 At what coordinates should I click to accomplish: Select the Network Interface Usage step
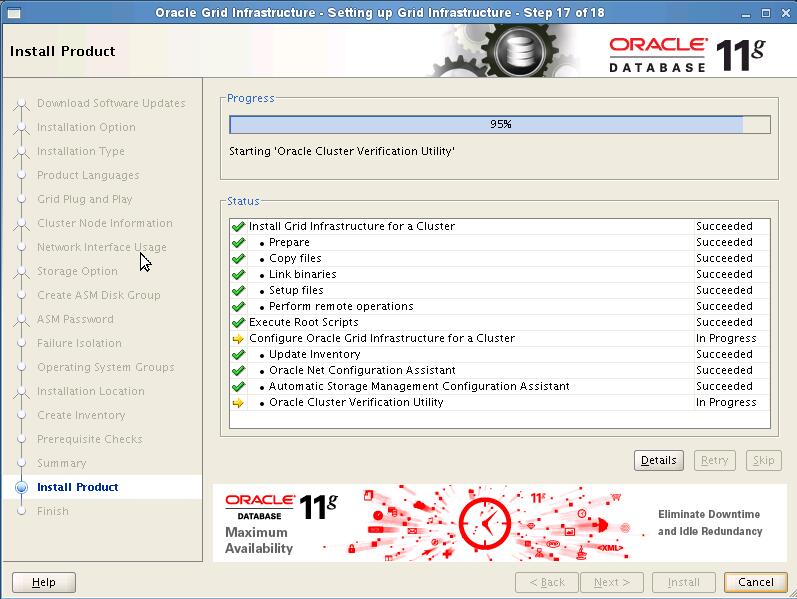coord(102,247)
